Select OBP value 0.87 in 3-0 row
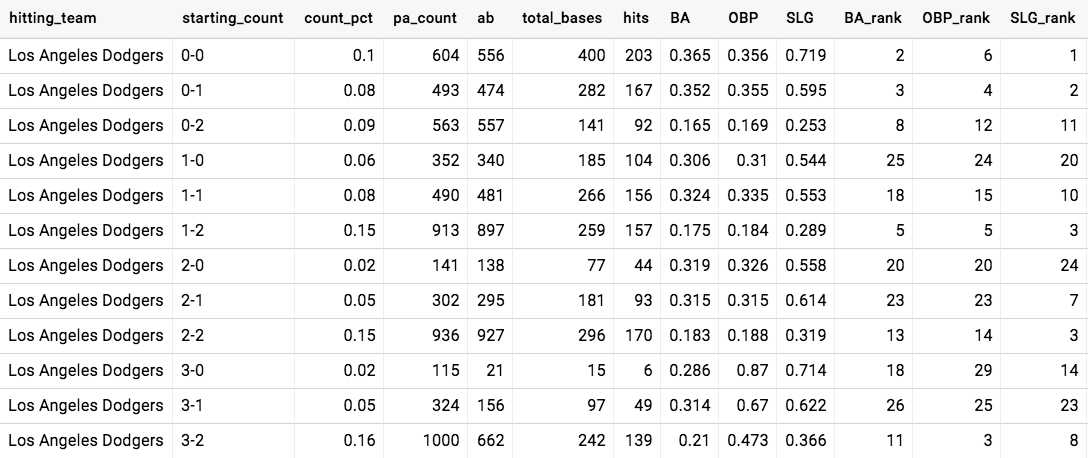Image resolution: width=1091 pixels, height=458 pixels. pyautogui.click(x=752, y=370)
